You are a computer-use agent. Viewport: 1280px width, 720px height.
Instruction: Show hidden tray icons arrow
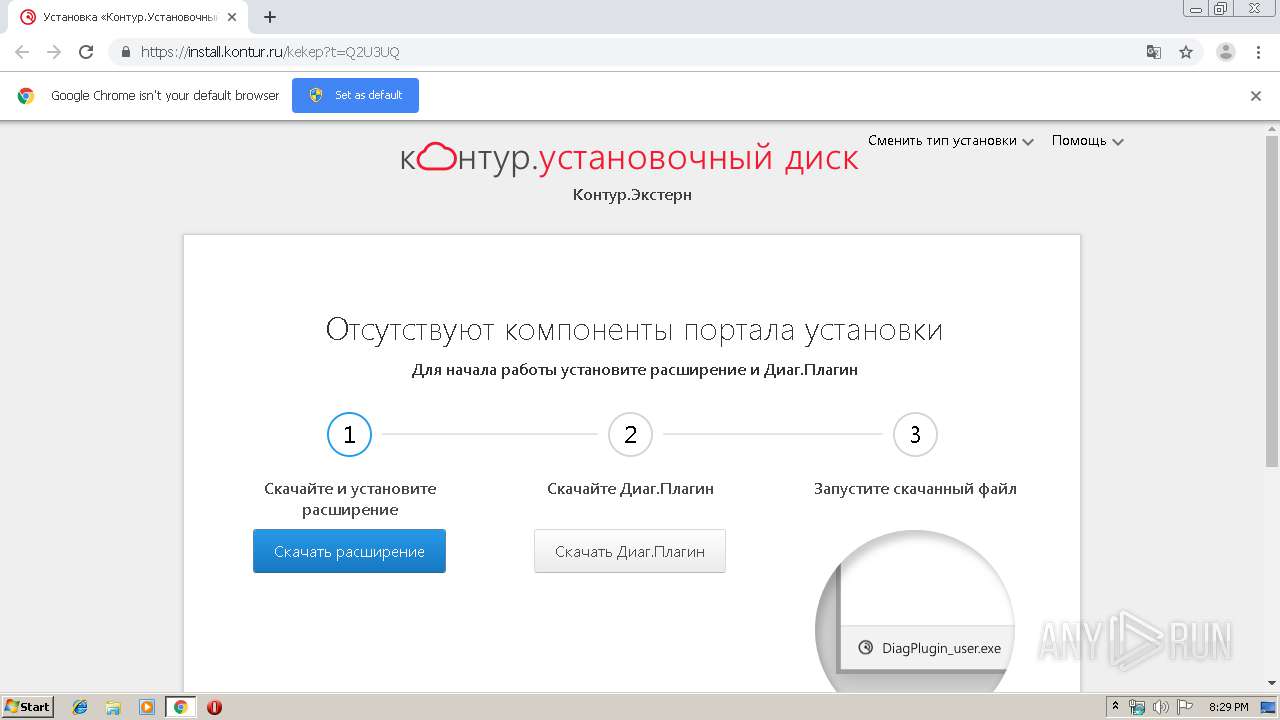pos(1116,707)
